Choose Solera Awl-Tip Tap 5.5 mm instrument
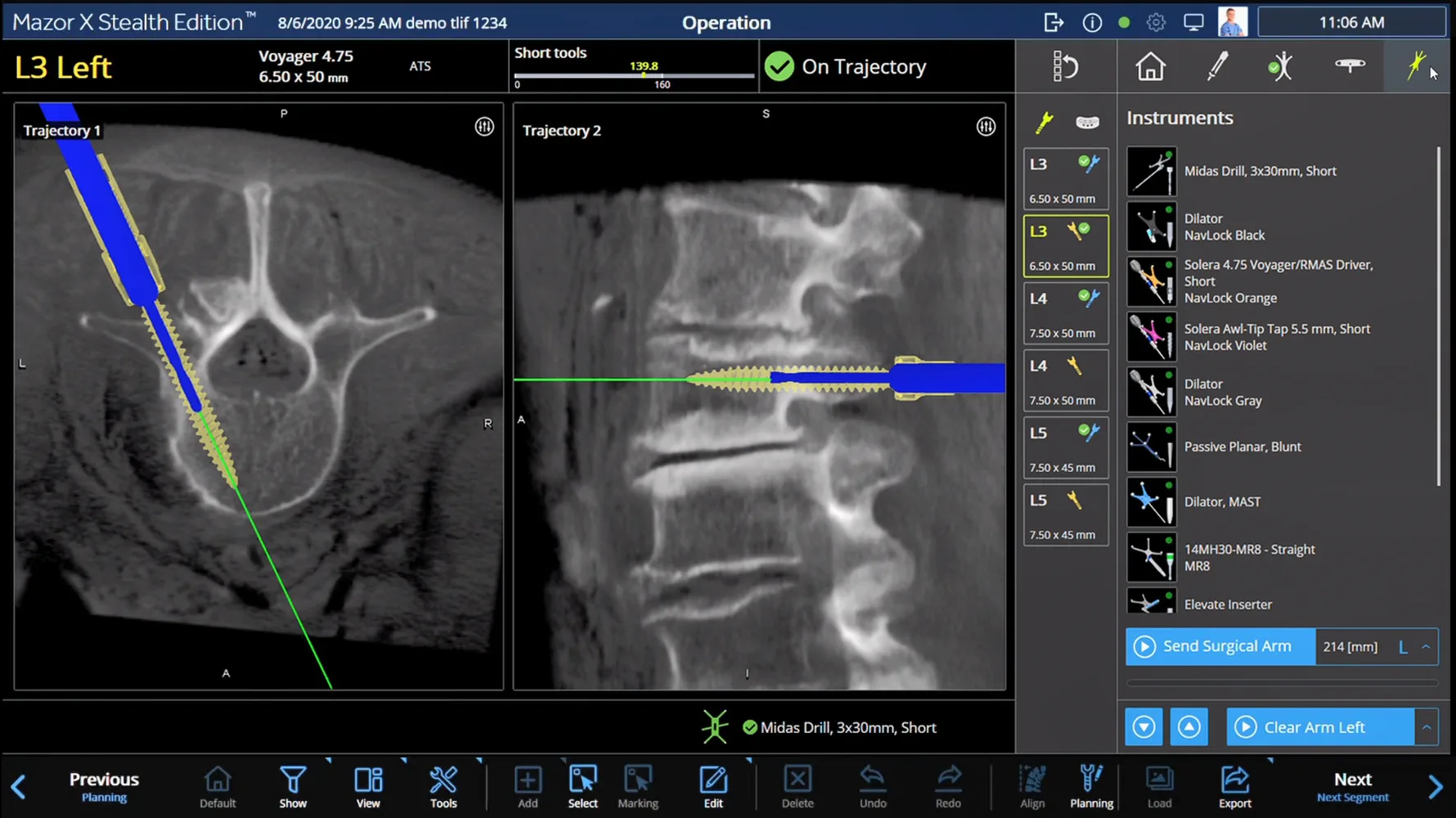1456x818 pixels. pyautogui.click(x=1279, y=337)
